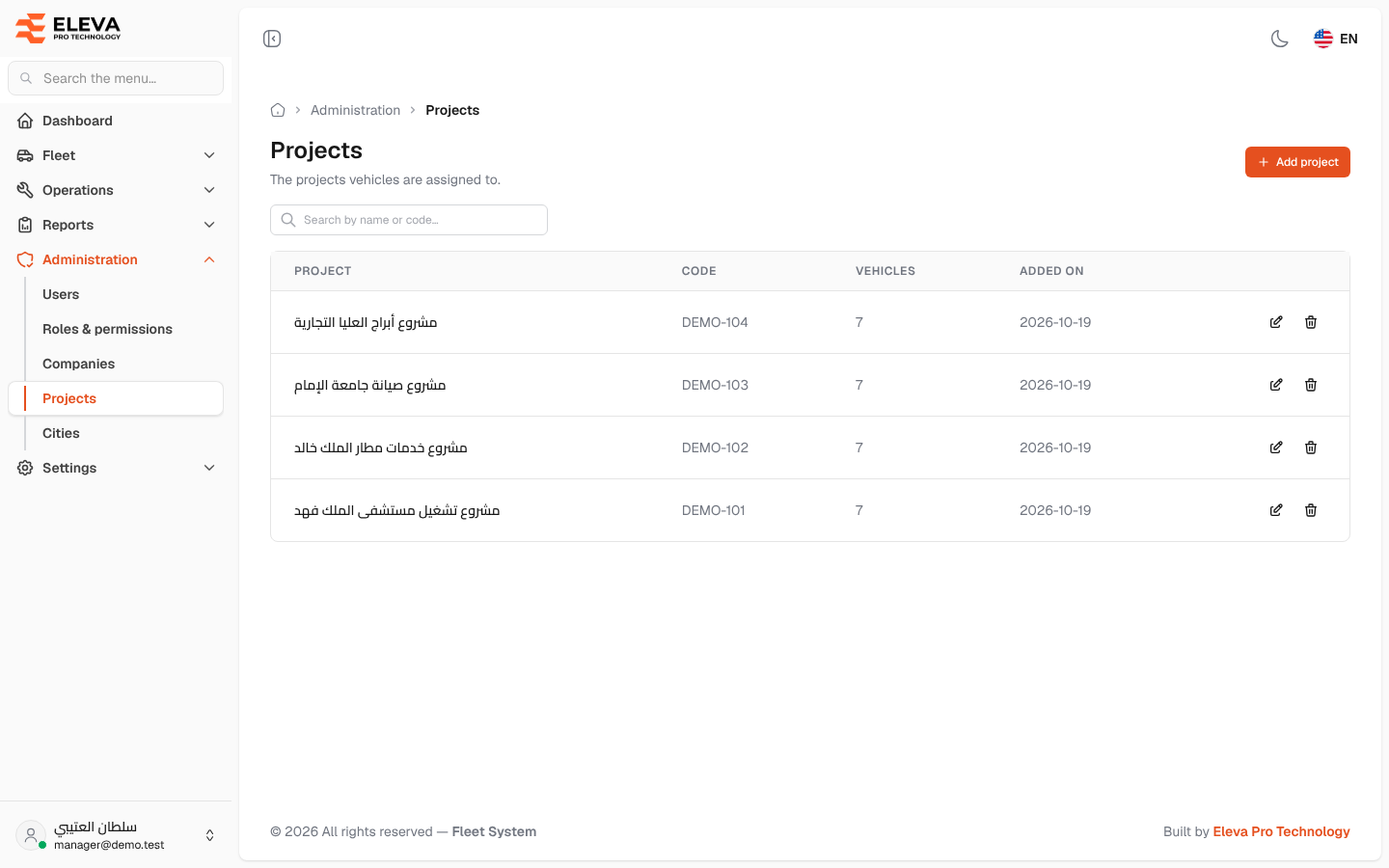1389x868 pixels.
Task: Click the PROJECT column header
Action: [323, 271]
